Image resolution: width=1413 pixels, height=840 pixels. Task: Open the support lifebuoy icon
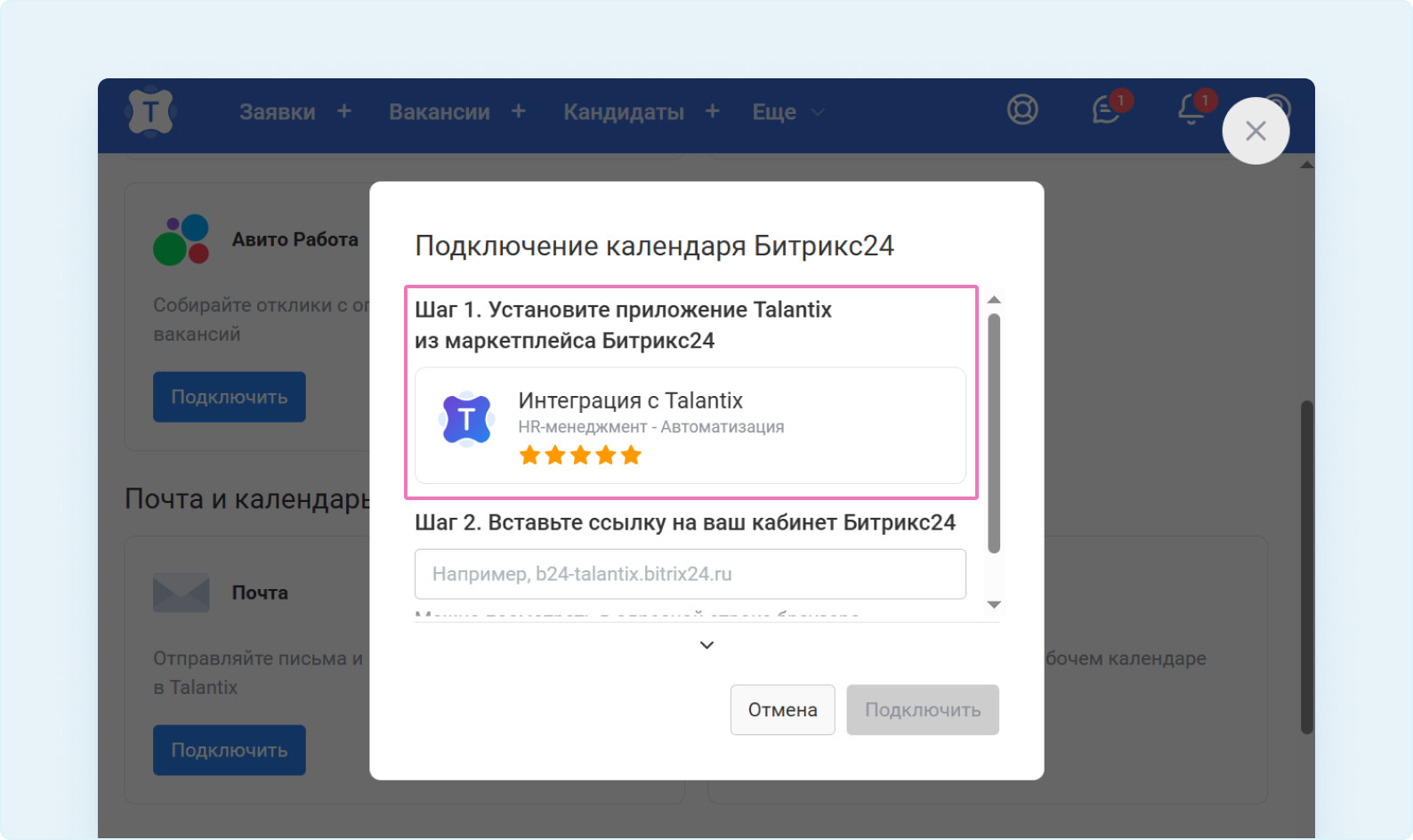pyautogui.click(x=1022, y=109)
